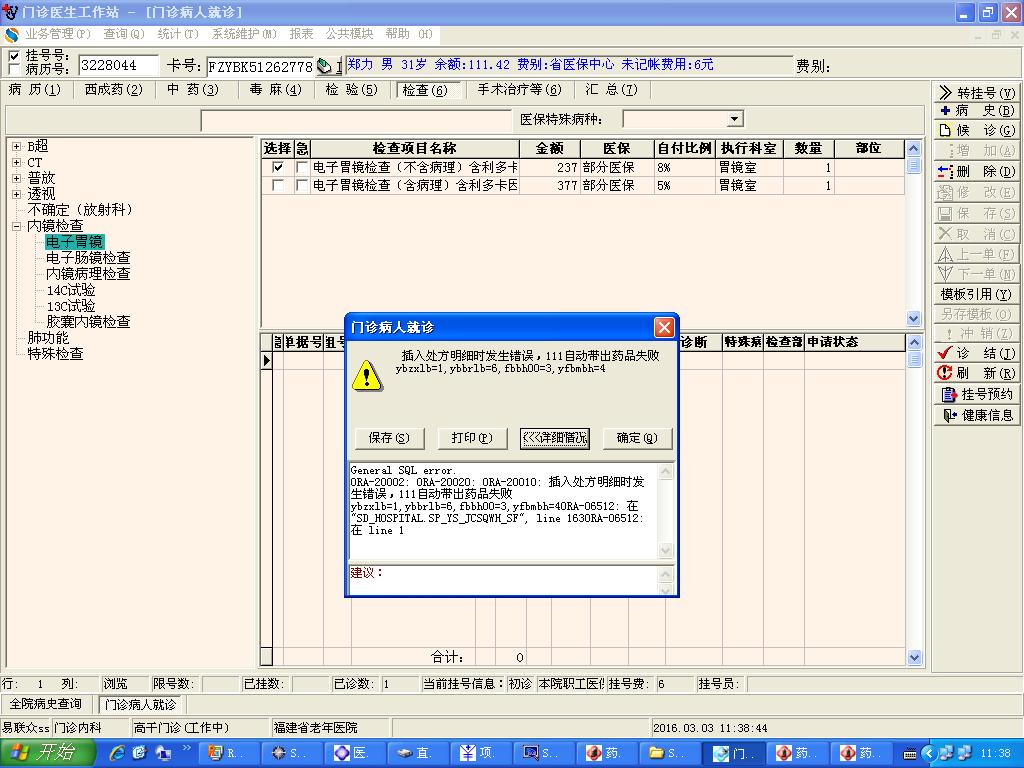The width and height of the screenshot is (1024, 768).
Task: Close the 门诊病人就诊 error dialog
Action: point(664,327)
